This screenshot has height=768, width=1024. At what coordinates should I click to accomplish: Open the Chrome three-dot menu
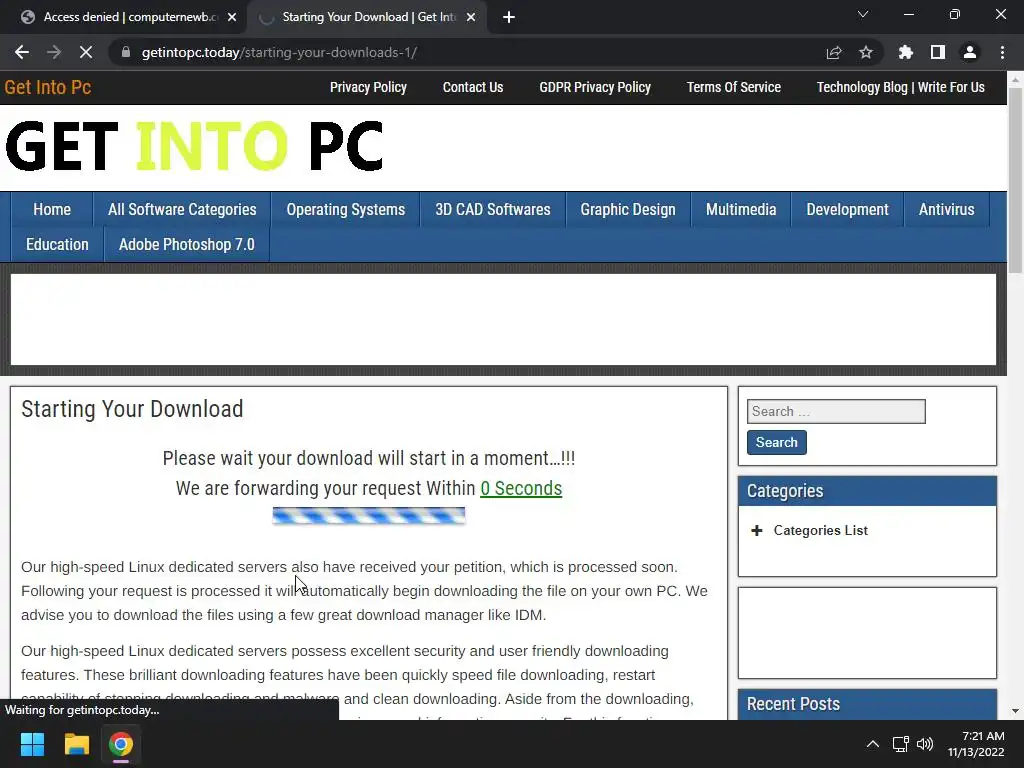point(1002,52)
